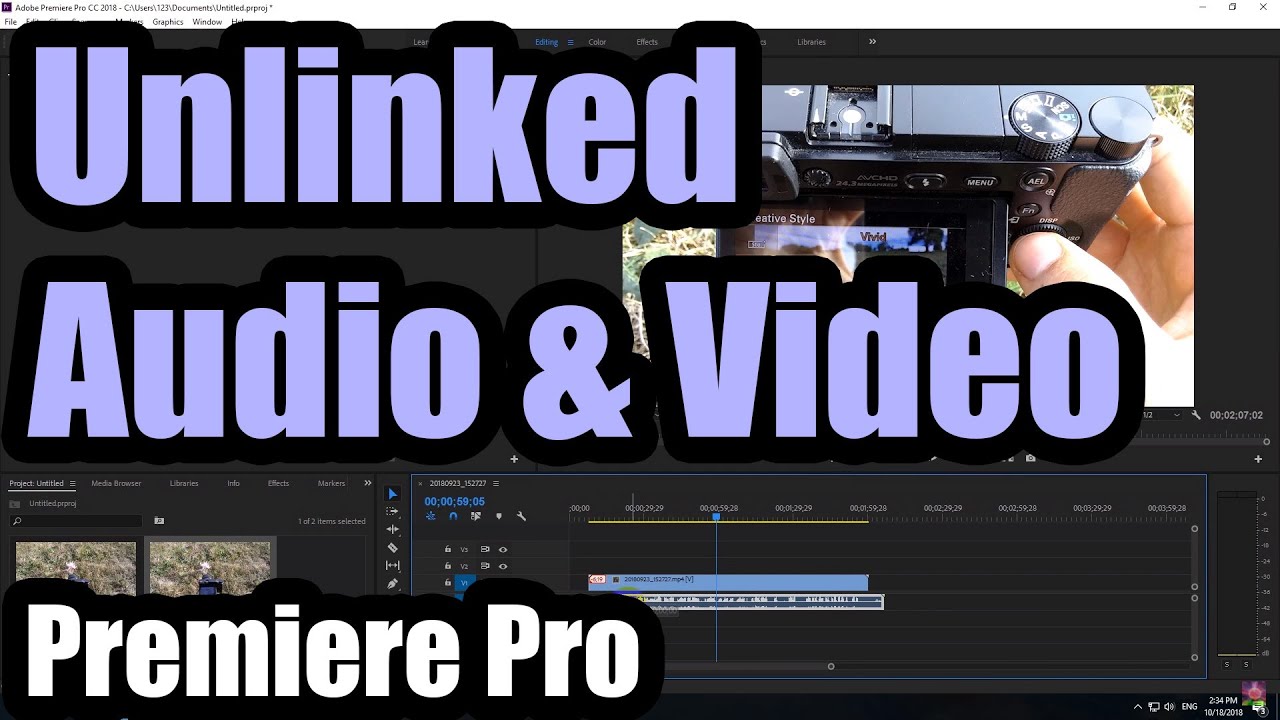The height and width of the screenshot is (720, 1280).
Task: Switch to the Effects workspace
Action: point(647,42)
